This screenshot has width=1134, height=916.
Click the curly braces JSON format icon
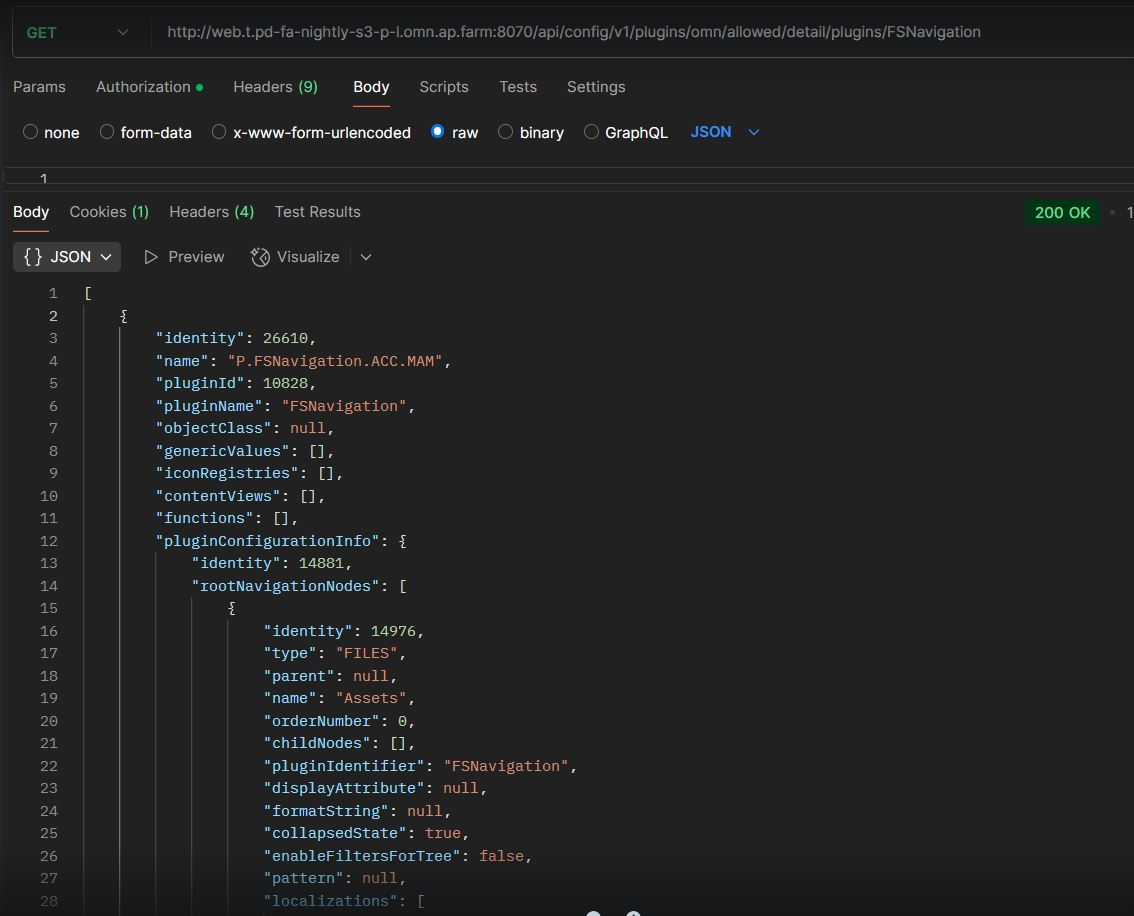33,257
